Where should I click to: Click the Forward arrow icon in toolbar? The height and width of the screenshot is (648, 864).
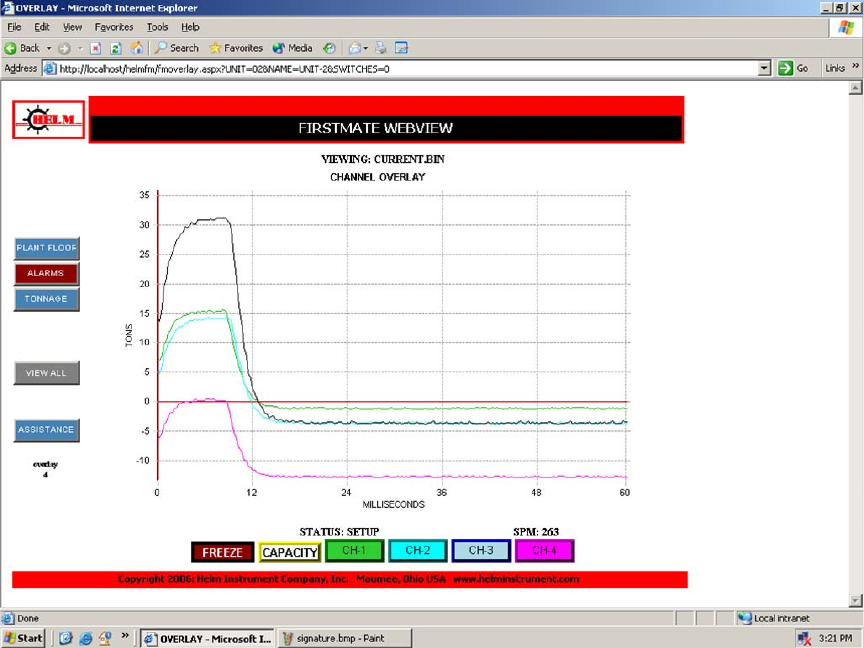(x=64, y=48)
